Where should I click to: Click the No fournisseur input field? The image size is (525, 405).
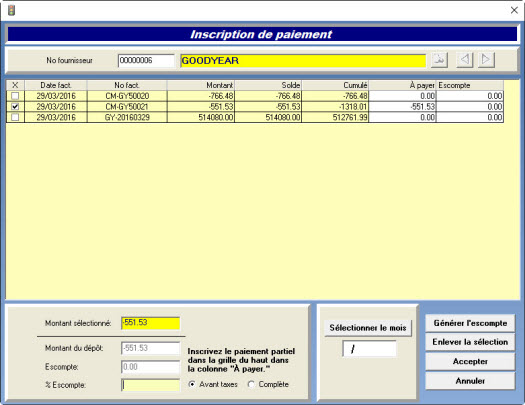coord(146,61)
